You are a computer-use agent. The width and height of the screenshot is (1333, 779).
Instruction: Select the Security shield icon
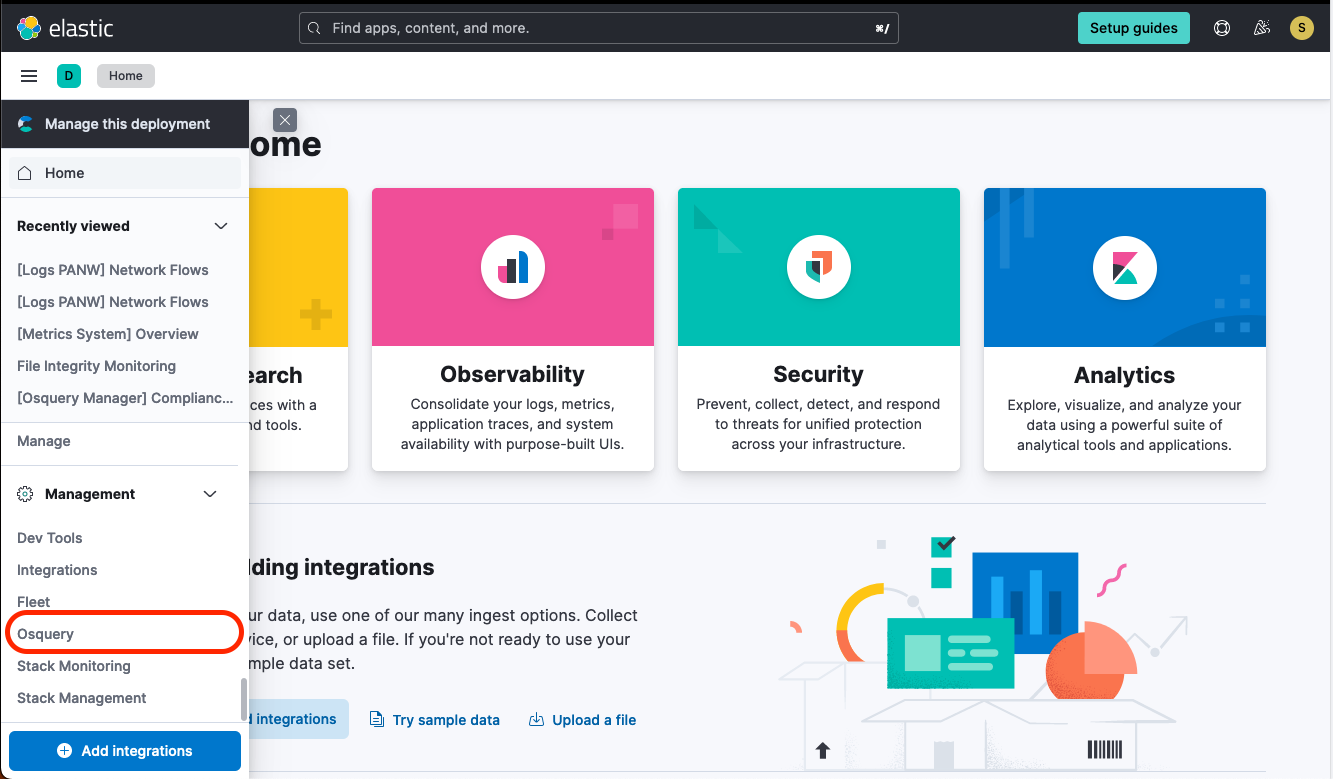818,267
